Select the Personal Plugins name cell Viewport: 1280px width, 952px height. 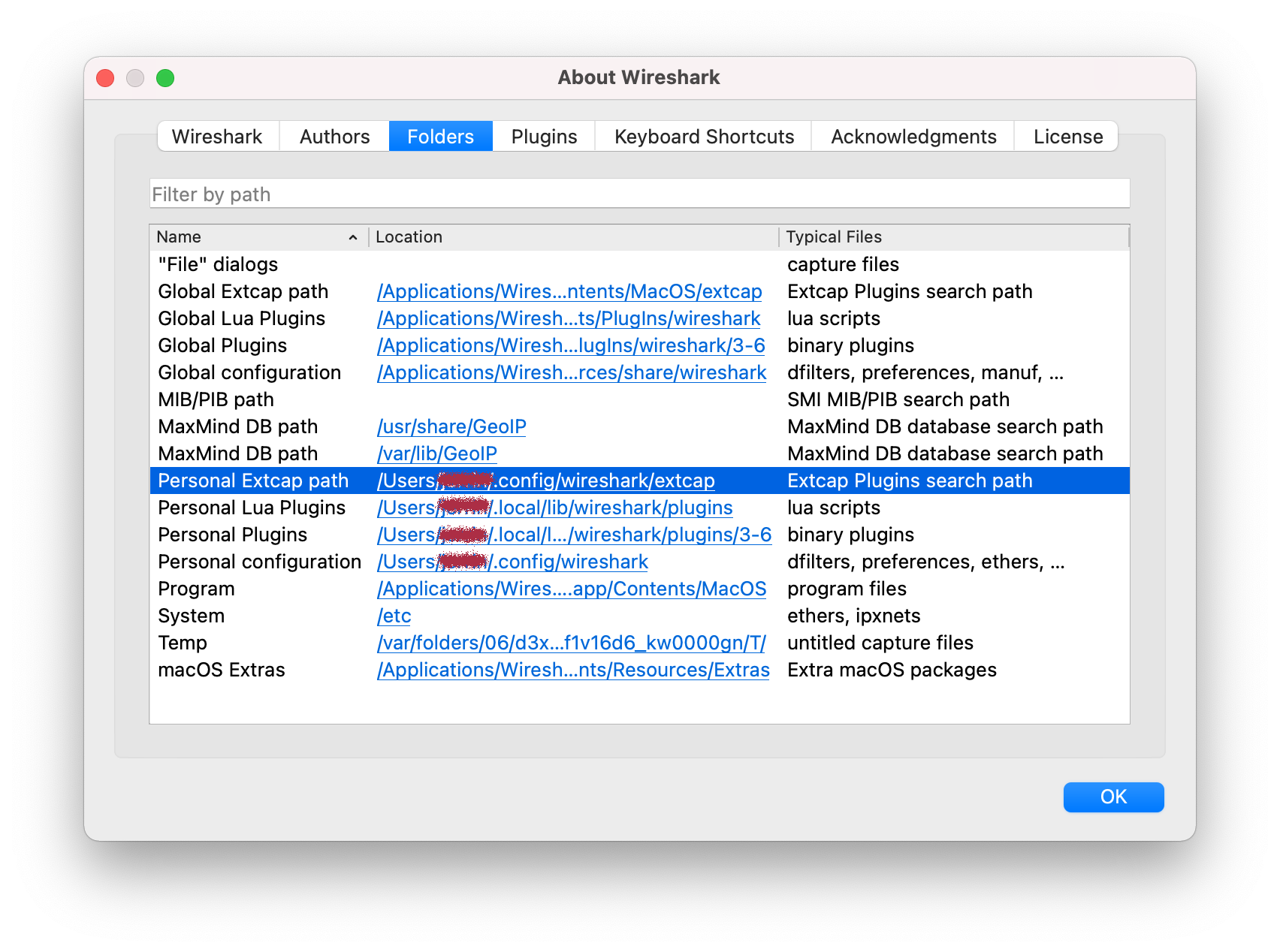[233, 535]
